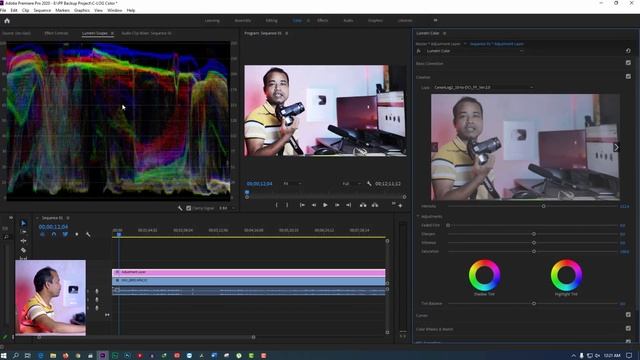Open the File menu
The width and height of the screenshot is (640, 360).
pyautogui.click(x=3, y=10)
